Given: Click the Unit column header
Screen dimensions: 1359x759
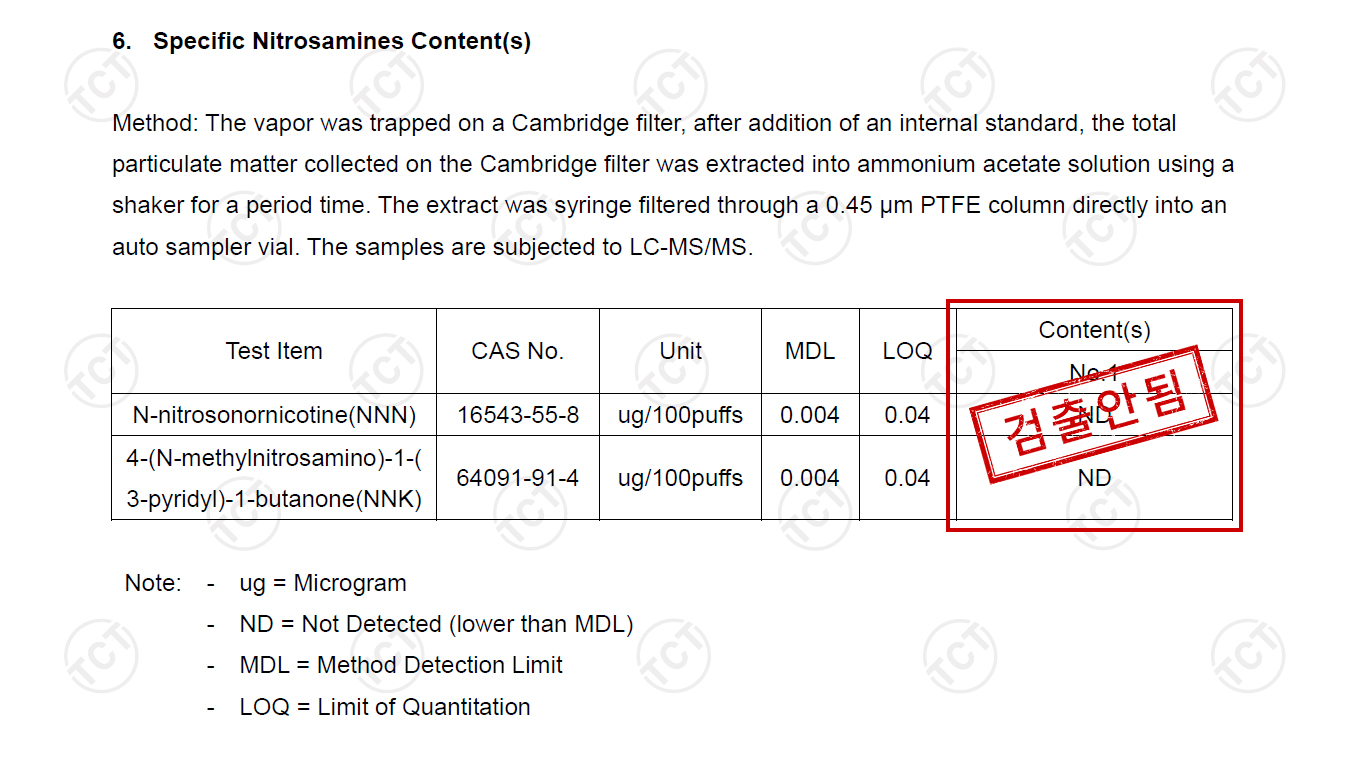Looking at the screenshot, I should [x=681, y=351].
